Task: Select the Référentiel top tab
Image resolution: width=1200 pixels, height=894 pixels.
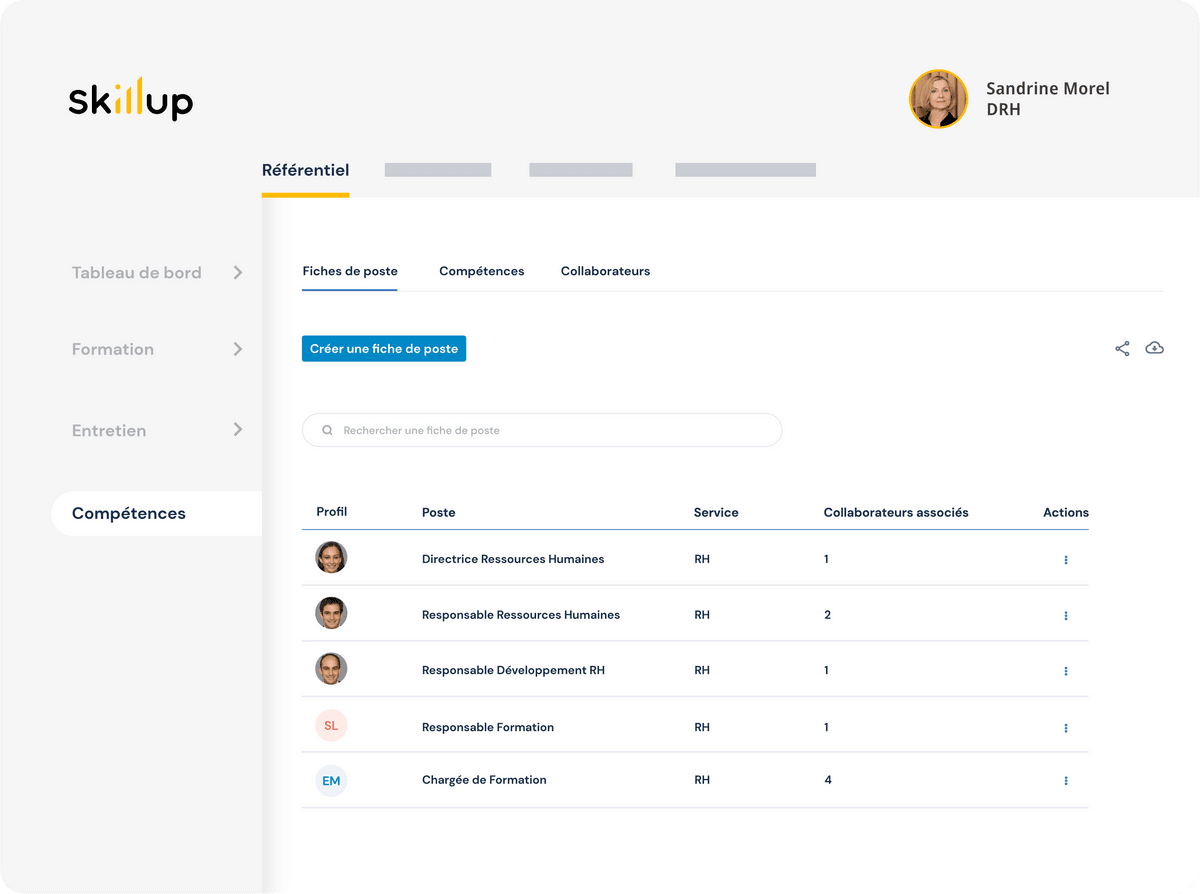Action: click(x=305, y=170)
